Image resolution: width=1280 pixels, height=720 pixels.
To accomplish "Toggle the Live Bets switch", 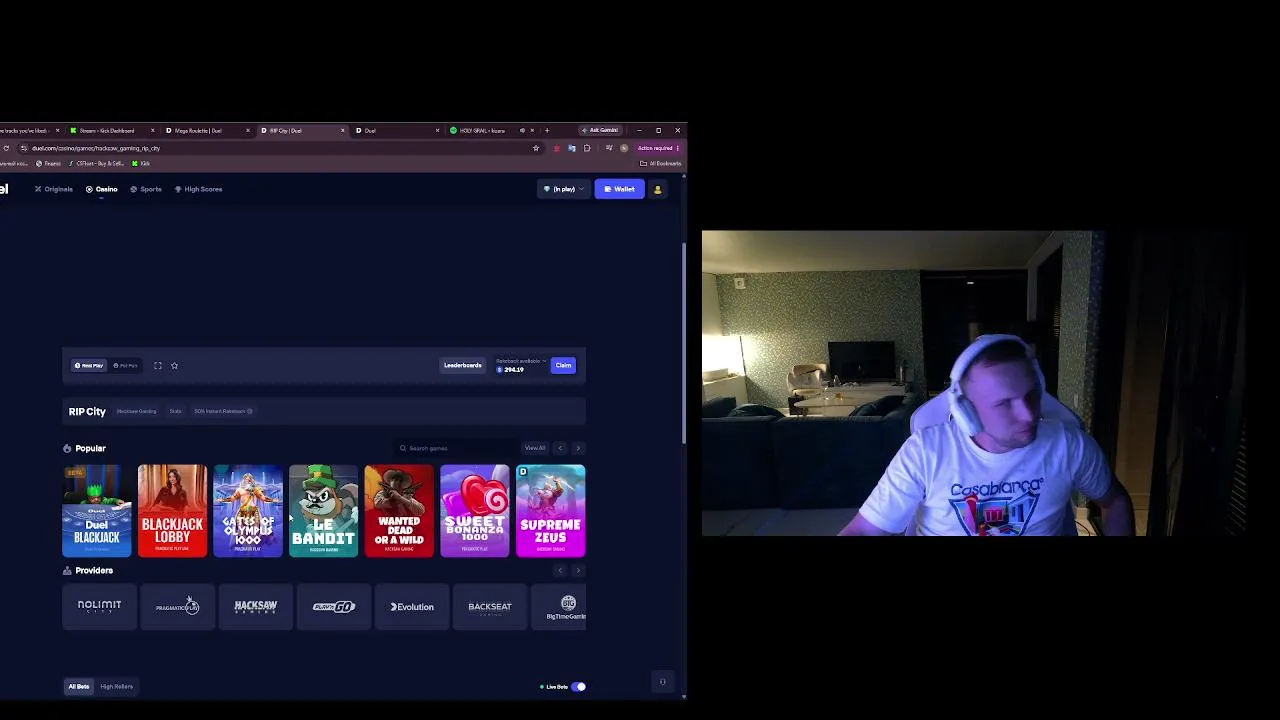I will (x=579, y=687).
